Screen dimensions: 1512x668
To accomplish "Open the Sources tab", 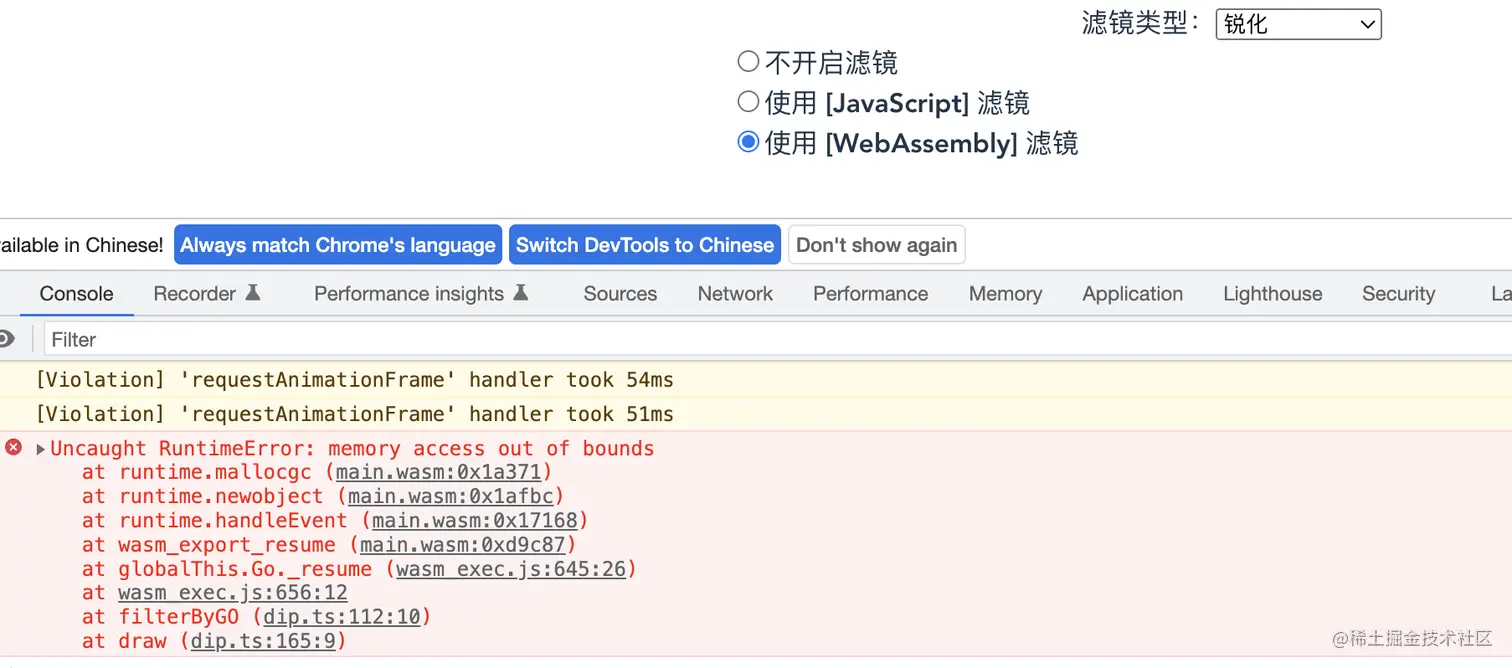I will click(620, 294).
